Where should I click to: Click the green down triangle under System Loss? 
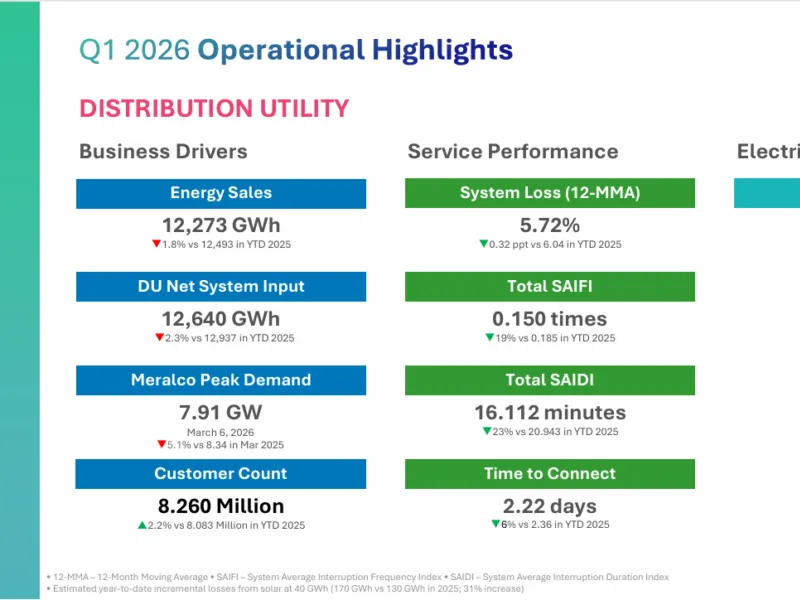tap(484, 243)
